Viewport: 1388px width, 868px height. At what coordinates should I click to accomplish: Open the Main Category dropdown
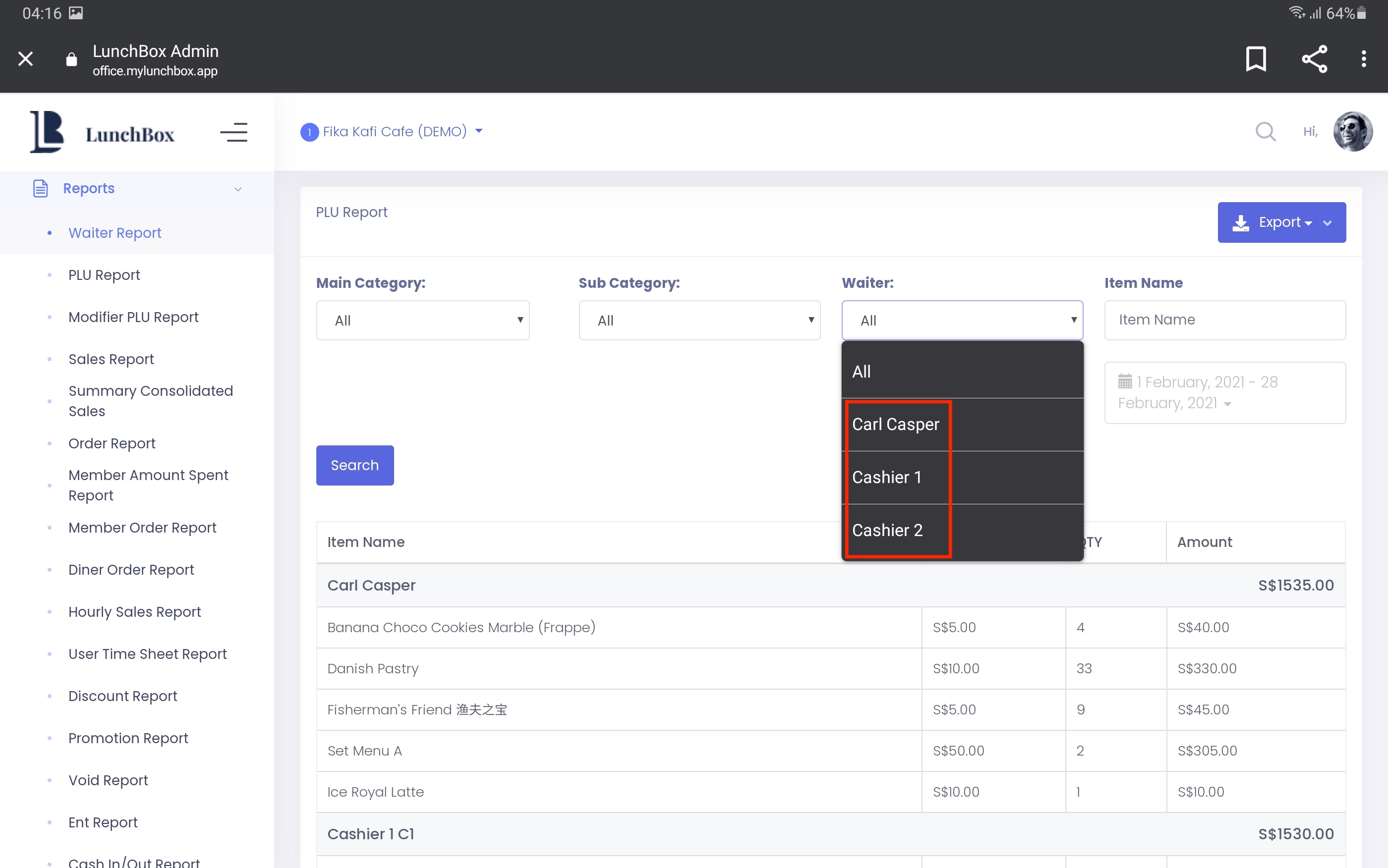click(x=423, y=321)
